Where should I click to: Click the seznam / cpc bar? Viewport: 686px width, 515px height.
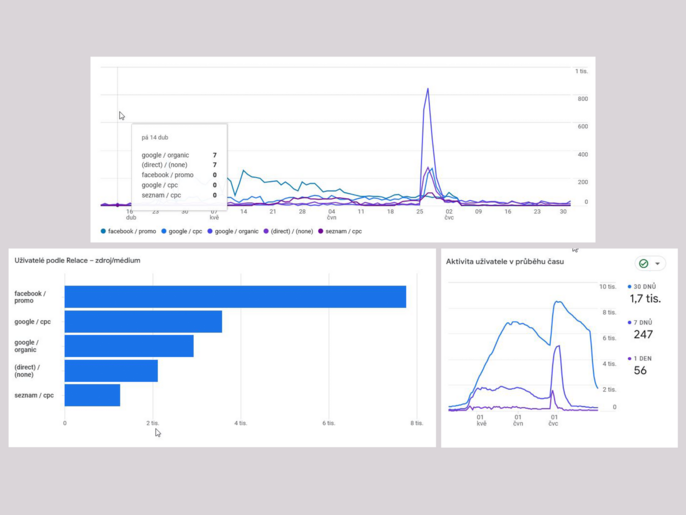92,395
